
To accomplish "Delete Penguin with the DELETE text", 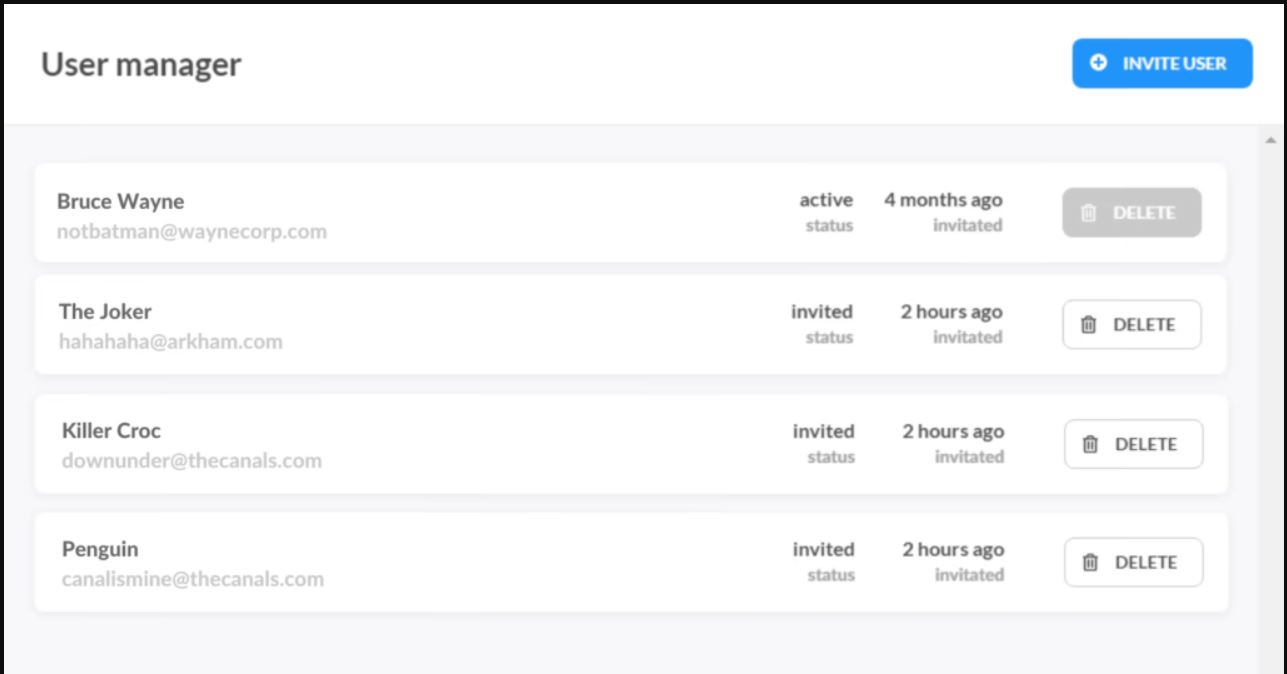I will point(1146,563).
